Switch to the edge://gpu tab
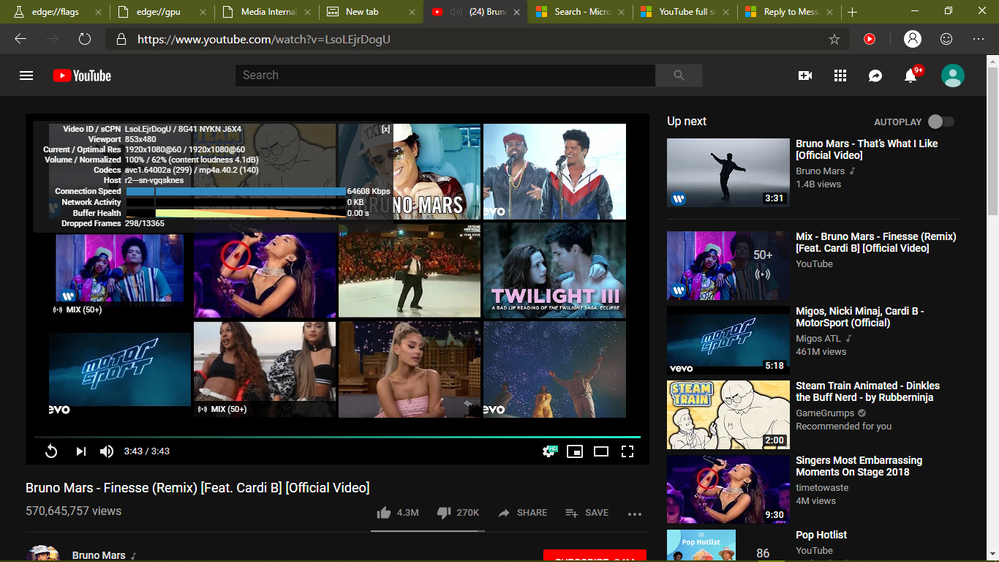The height and width of the screenshot is (562, 999). [159, 11]
